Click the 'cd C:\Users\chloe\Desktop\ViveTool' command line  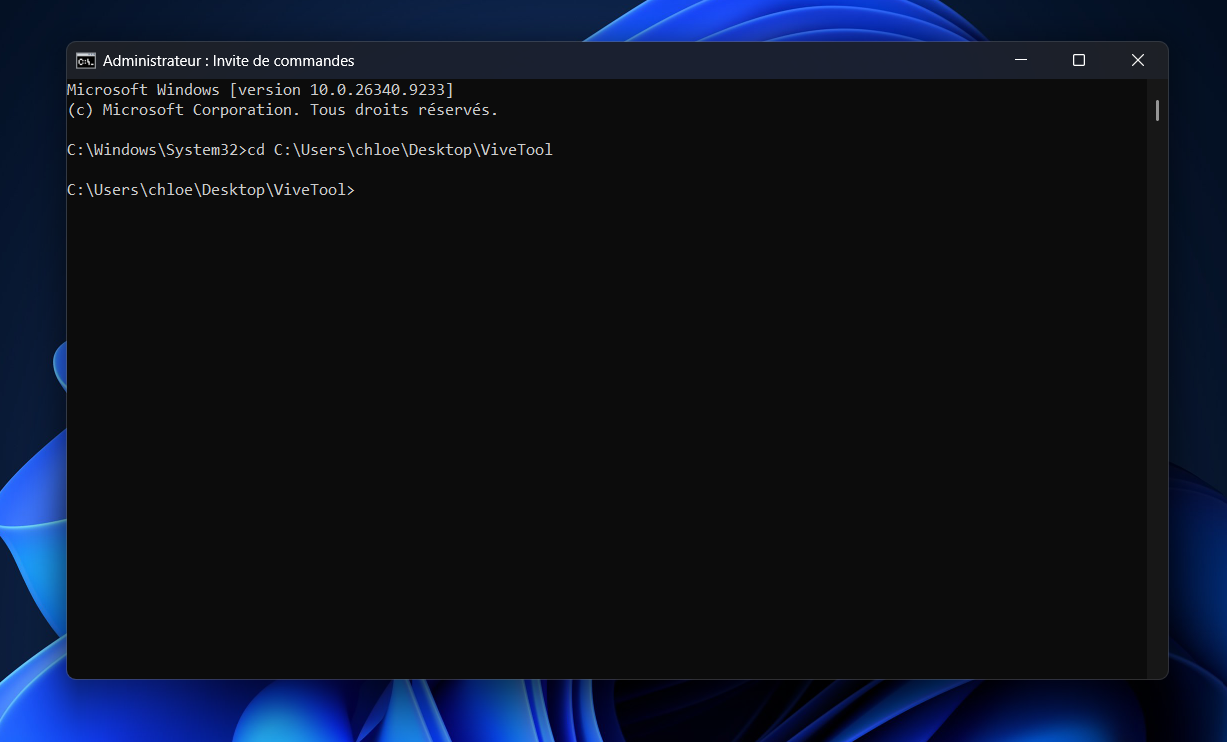point(310,150)
